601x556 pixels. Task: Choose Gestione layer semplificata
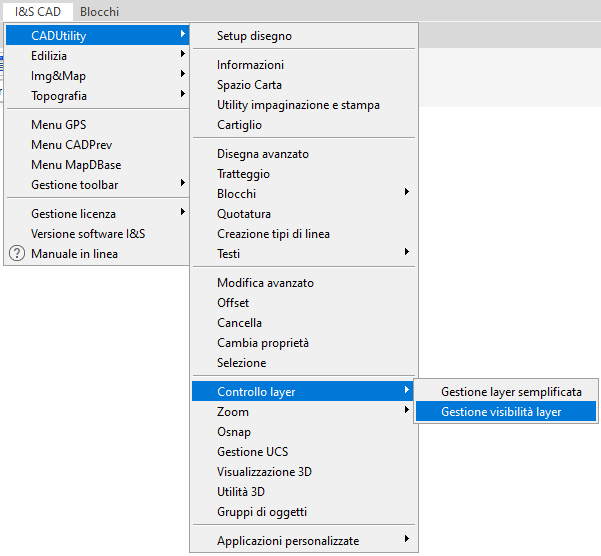(x=506, y=392)
